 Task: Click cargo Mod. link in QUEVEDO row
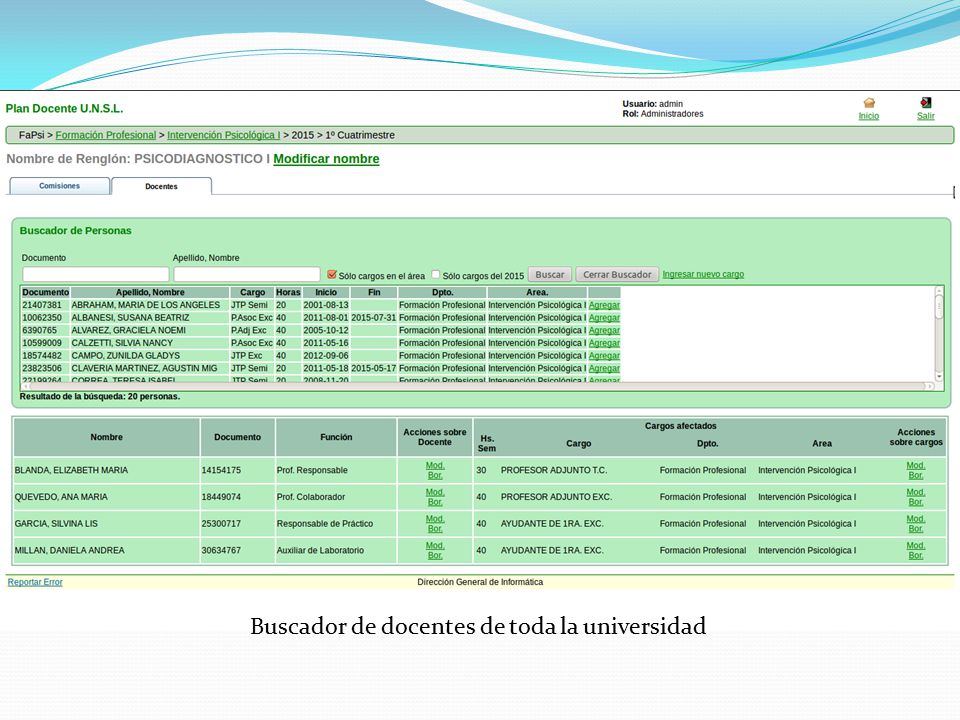tap(915, 492)
